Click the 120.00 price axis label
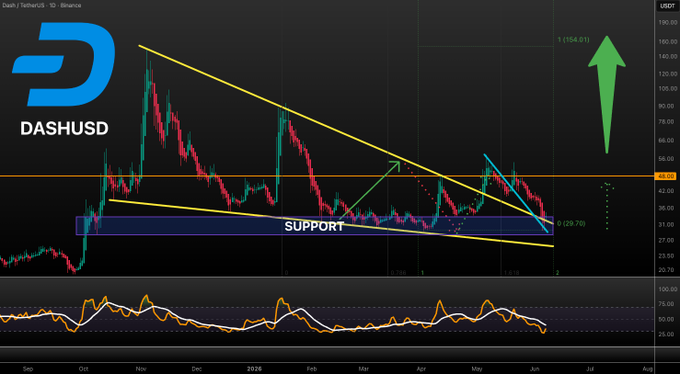The height and width of the screenshot is (374, 680). (x=668, y=74)
